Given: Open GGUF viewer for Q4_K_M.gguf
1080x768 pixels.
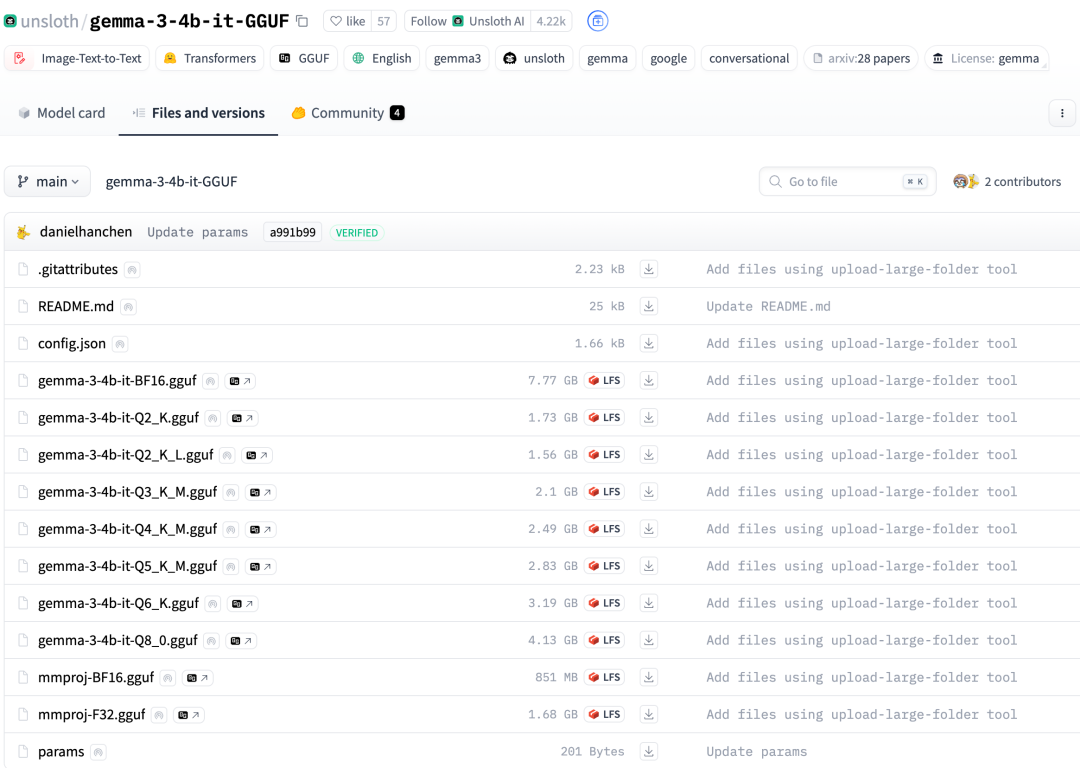Looking at the screenshot, I should [260, 530].
